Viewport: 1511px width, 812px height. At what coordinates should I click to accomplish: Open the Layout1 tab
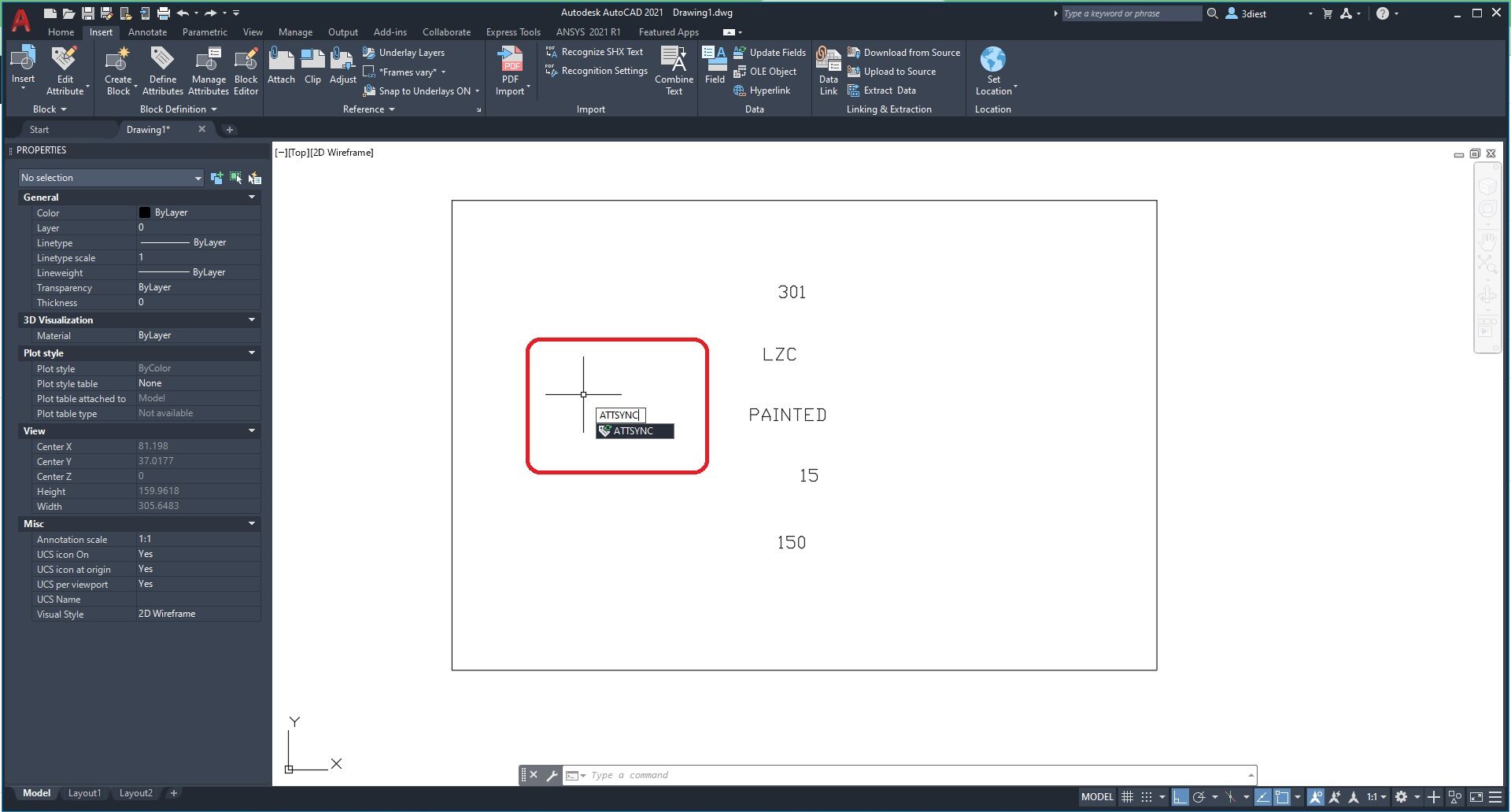point(84,793)
